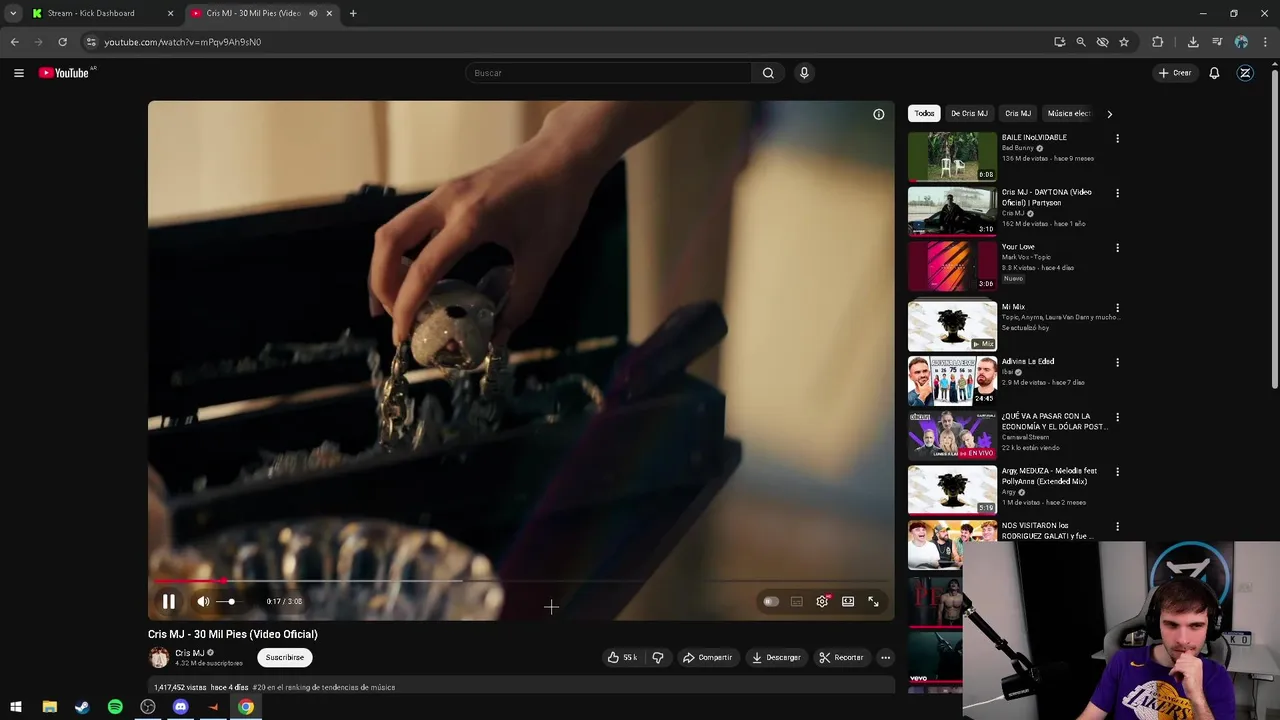
Task: Pause the video
Action: [x=169, y=601]
